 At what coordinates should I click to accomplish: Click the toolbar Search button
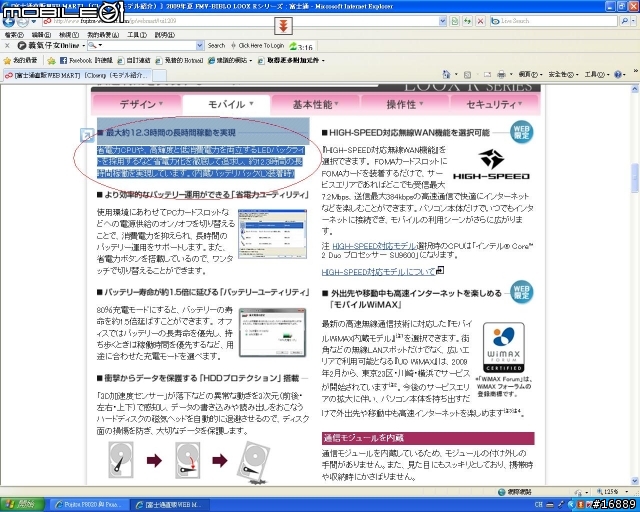pyautogui.click(x=216, y=46)
